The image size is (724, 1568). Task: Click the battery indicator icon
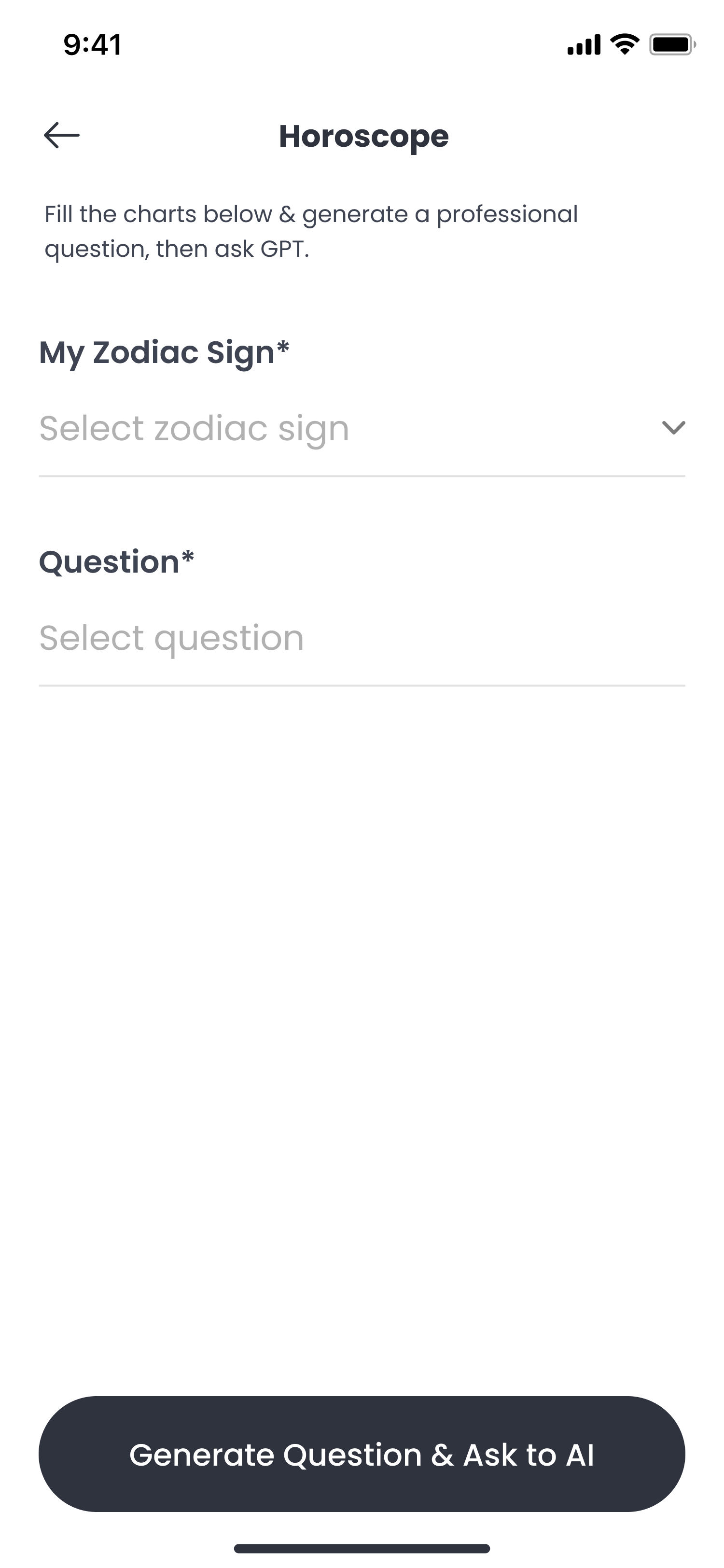[x=672, y=45]
